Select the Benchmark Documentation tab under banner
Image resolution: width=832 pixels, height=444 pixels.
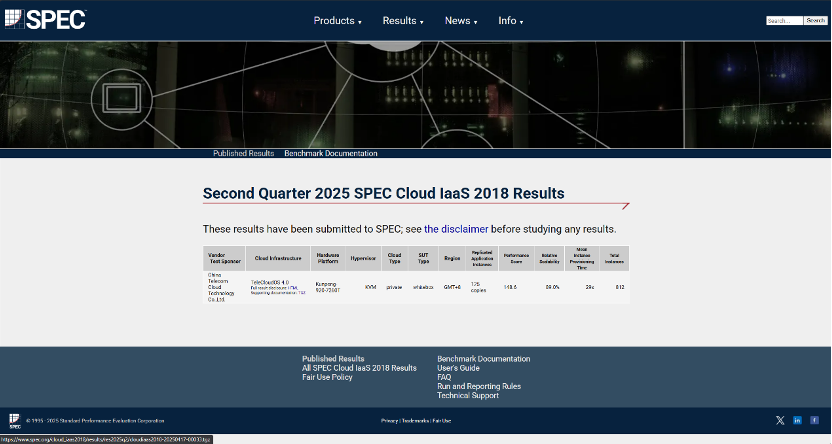coord(331,153)
